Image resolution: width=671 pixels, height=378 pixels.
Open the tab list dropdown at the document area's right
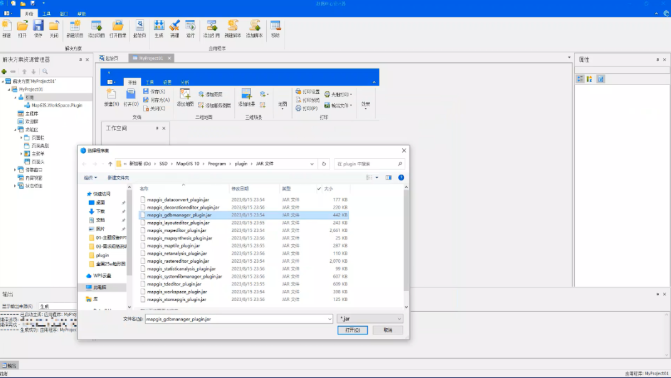point(569,57)
